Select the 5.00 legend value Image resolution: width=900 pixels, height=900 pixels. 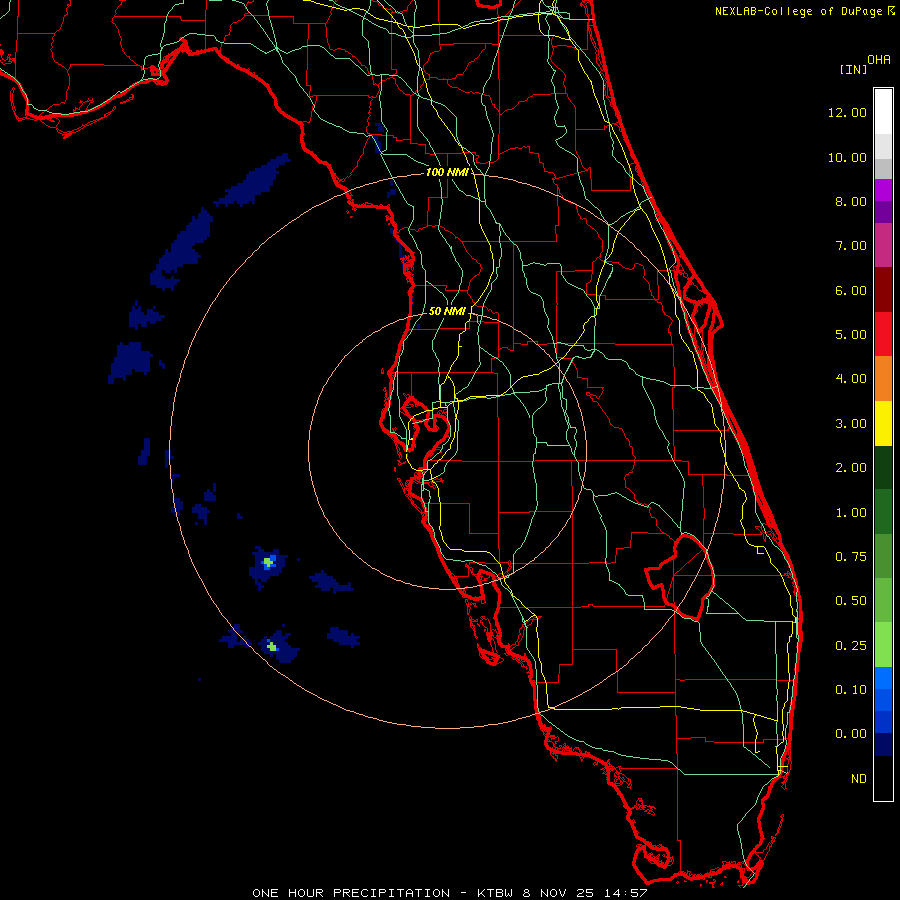tap(851, 335)
